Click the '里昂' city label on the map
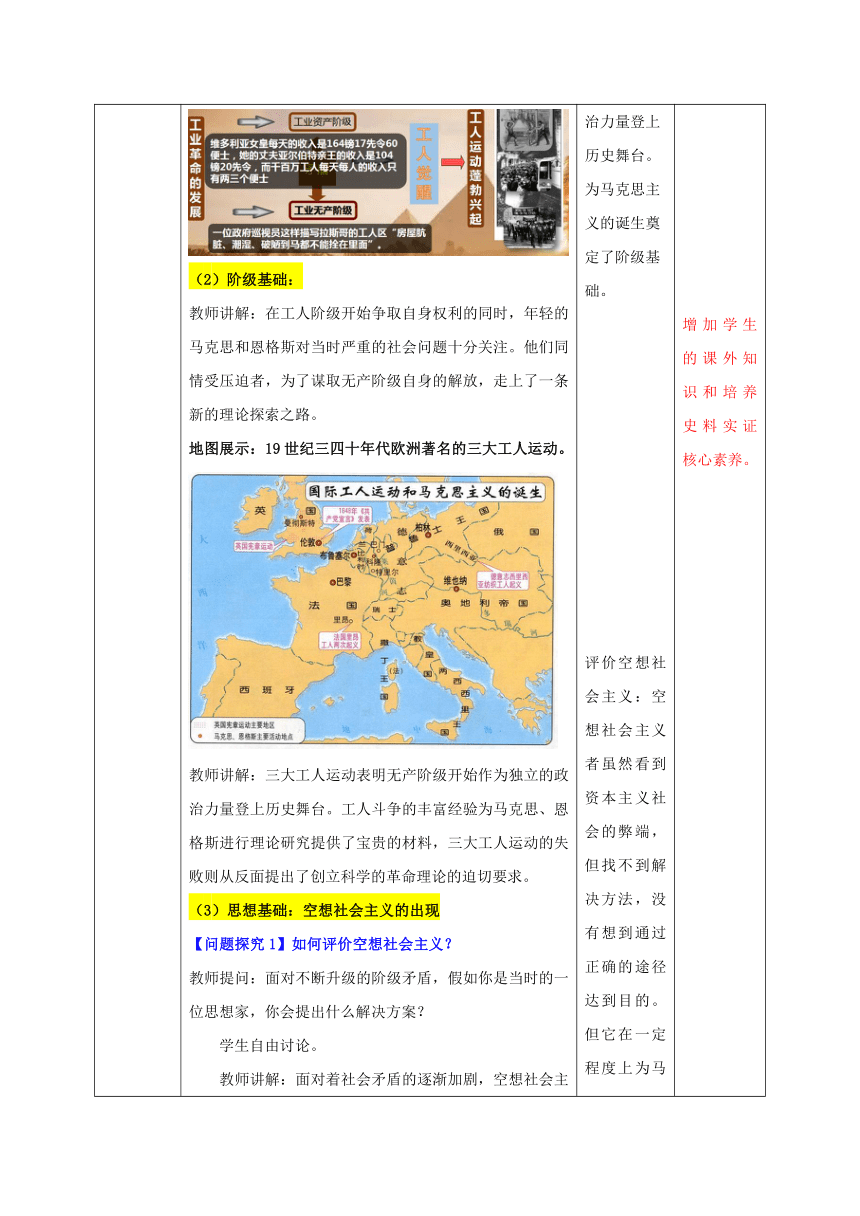This screenshot has height=1216, width=860. [x=342, y=620]
